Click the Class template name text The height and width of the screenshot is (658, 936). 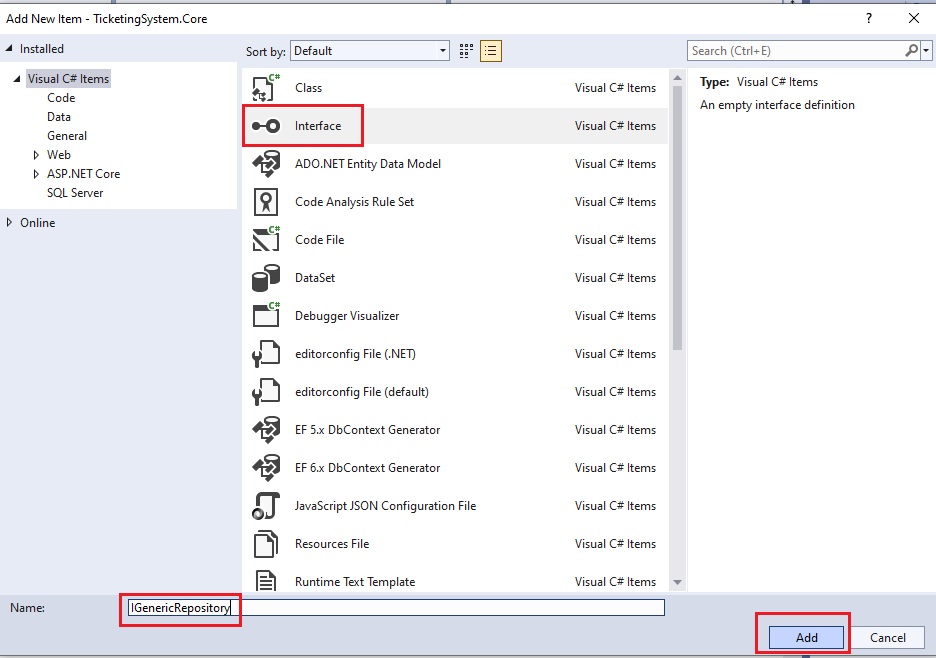tap(308, 88)
